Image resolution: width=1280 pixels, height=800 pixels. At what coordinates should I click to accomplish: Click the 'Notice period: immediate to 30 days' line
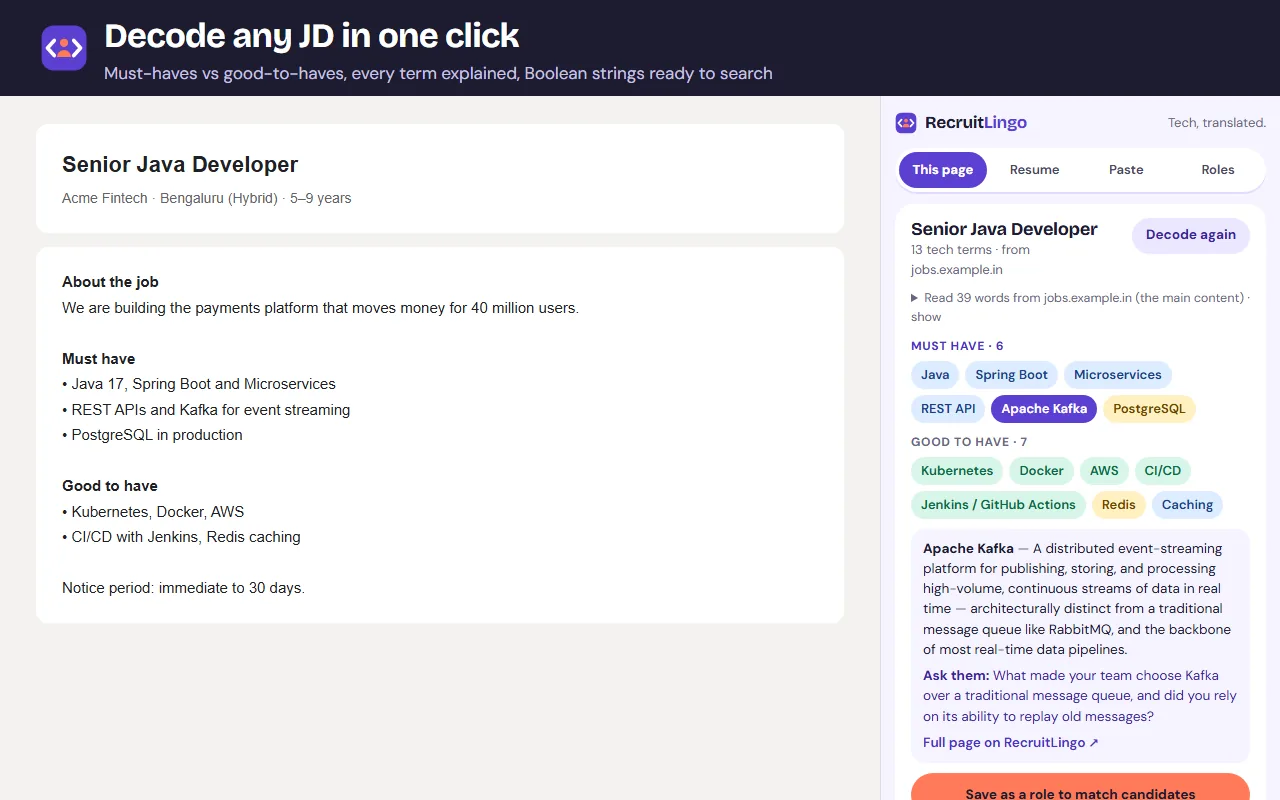[183, 588]
